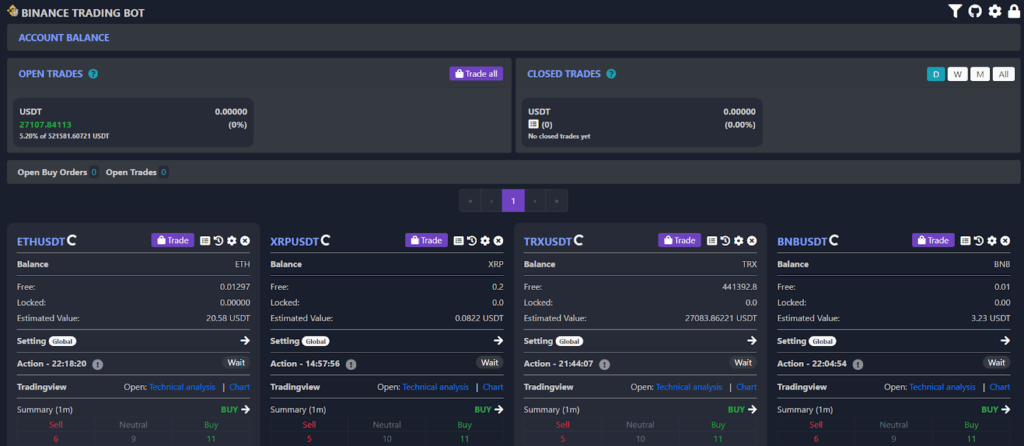1024x446 pixels.
Task: Expand the TRXUSDT Setting arrow
Action: click(x=752, y=341)
